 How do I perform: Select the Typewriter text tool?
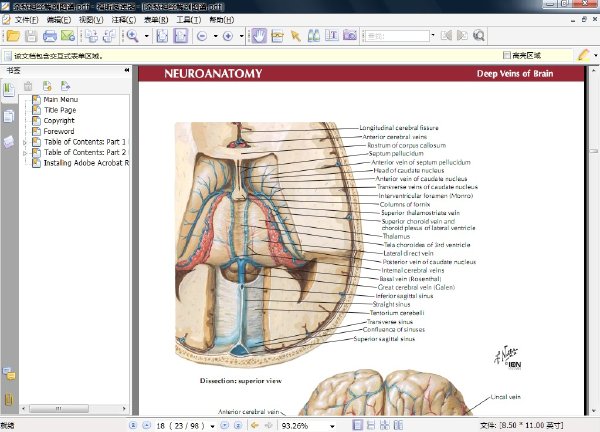pyautogui.click(x=332, y=36)
